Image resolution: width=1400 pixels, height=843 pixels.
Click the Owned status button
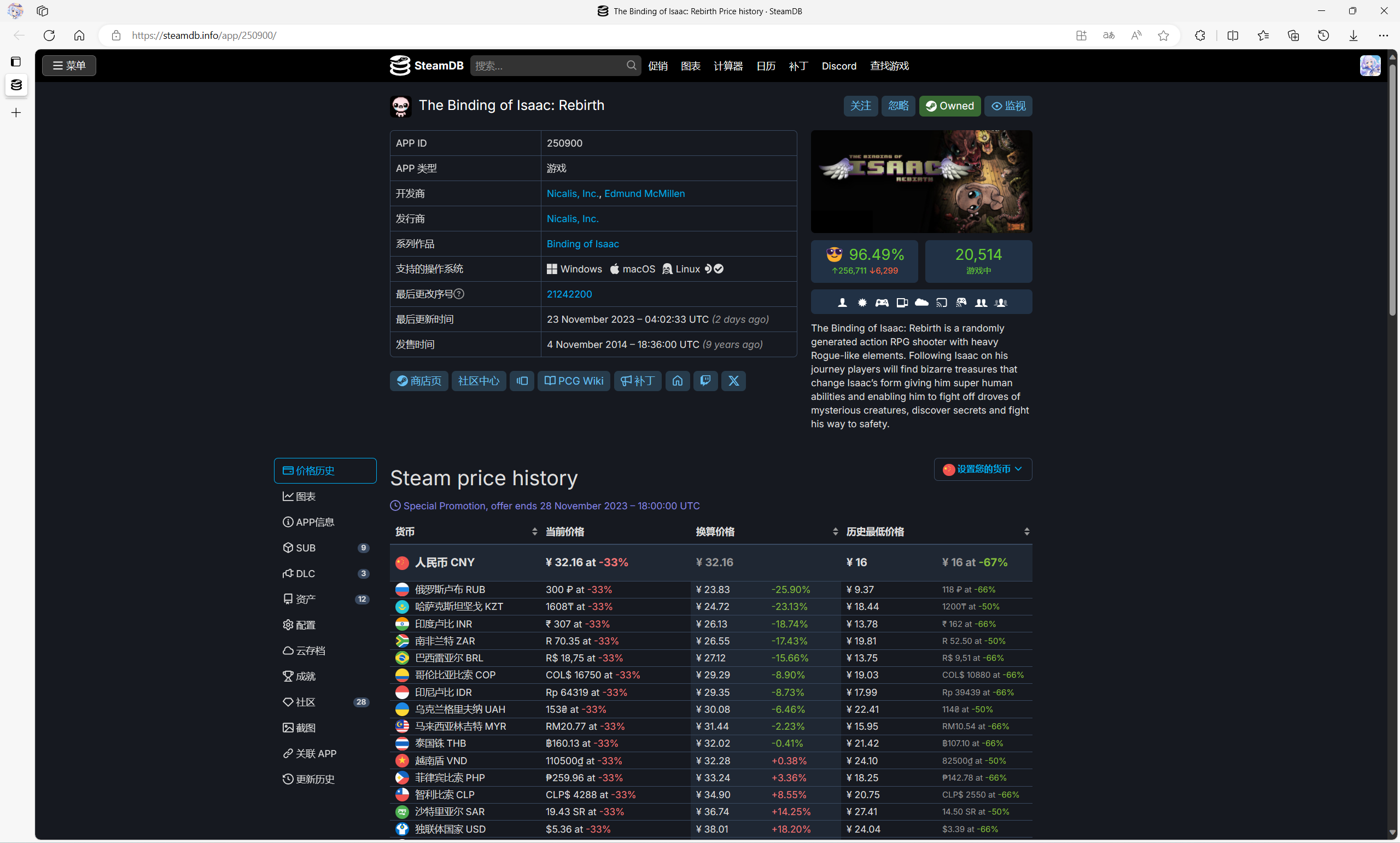[x=950, y=106]
